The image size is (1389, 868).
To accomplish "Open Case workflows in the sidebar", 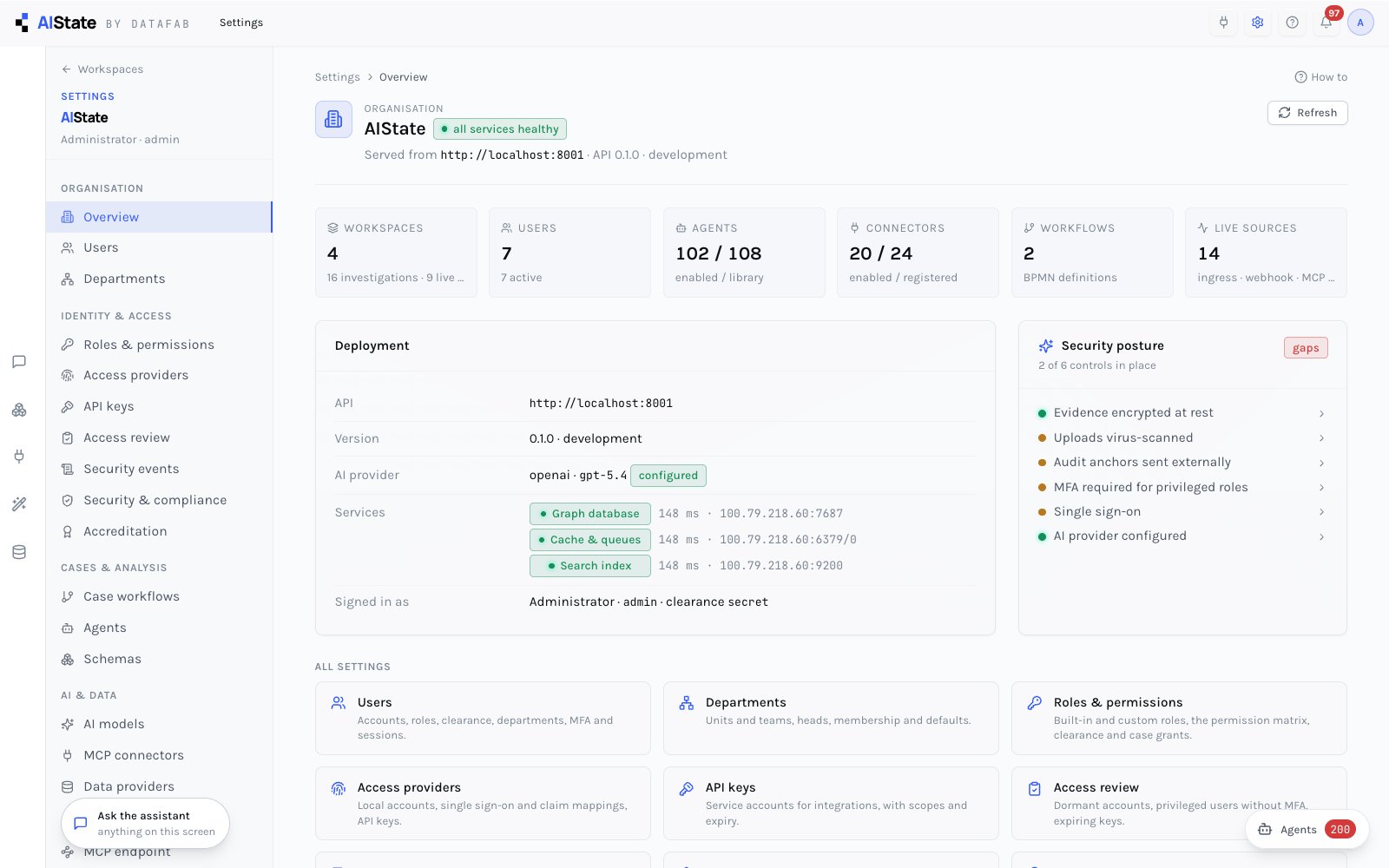I will [159, 596].
